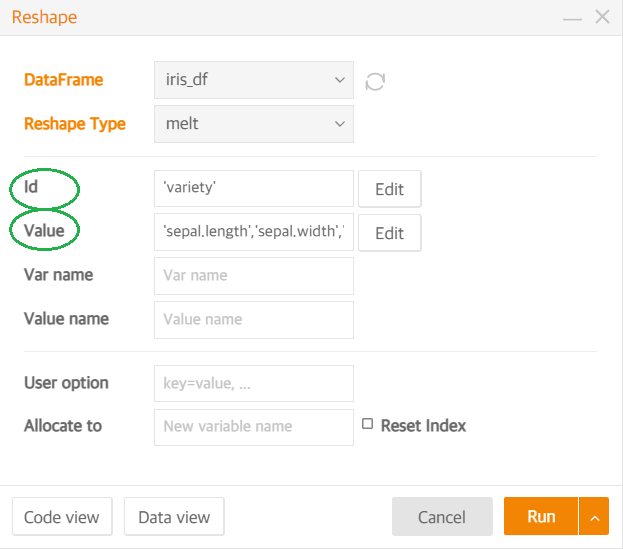Viewport: 623px width, 549px height.
Task: Expand the melt Reshape Type dropdown
Action: 254,124
